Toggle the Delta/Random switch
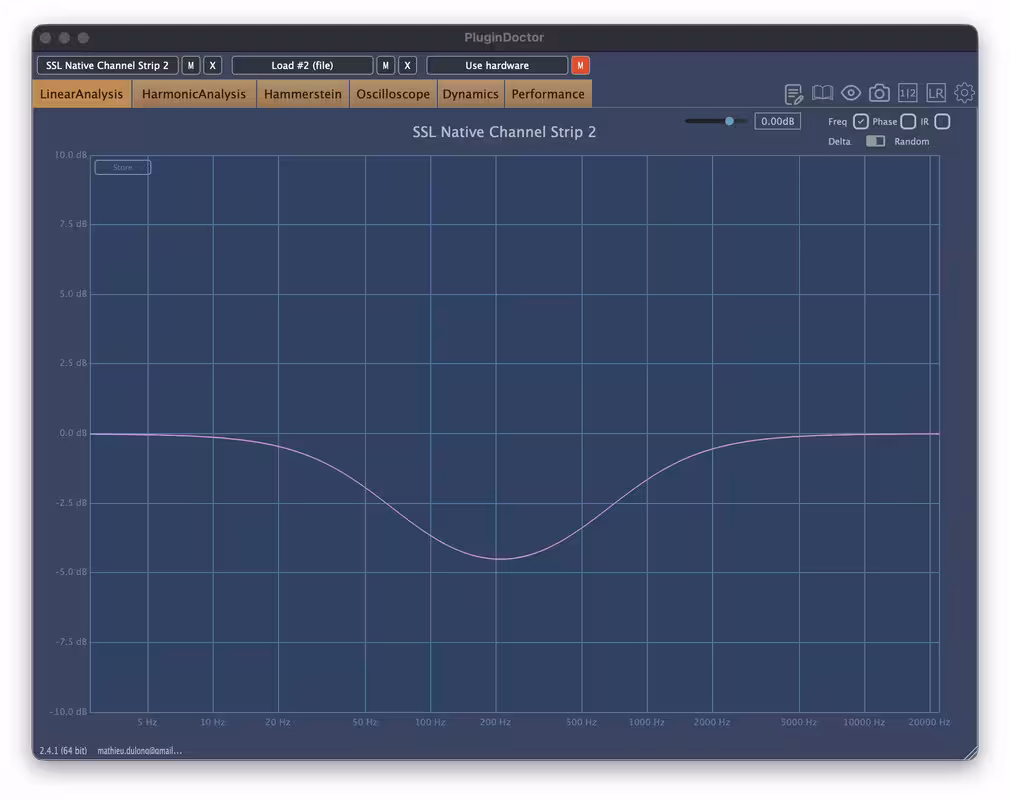The height and width of the screenshot is (800, 1010). 875,141
